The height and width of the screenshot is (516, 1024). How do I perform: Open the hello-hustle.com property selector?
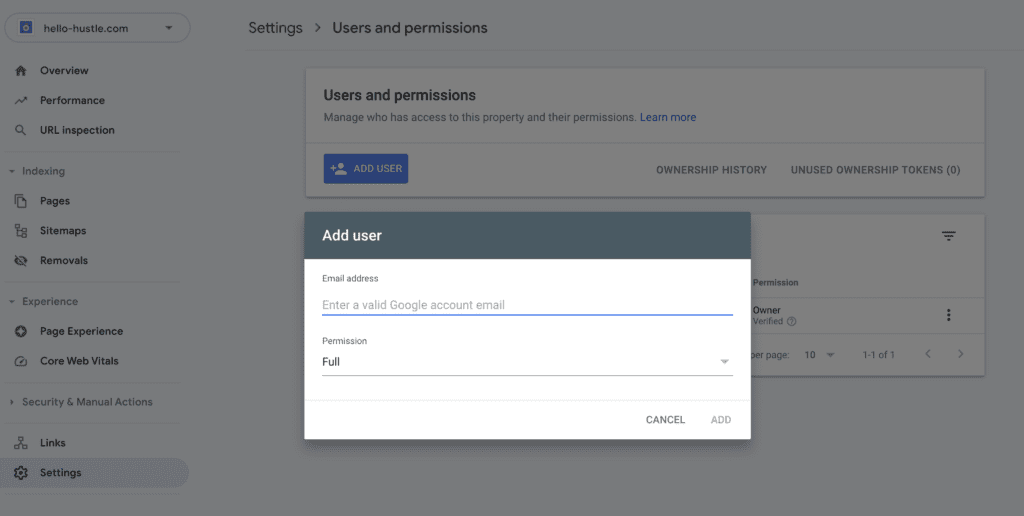(x=97, y=28)
